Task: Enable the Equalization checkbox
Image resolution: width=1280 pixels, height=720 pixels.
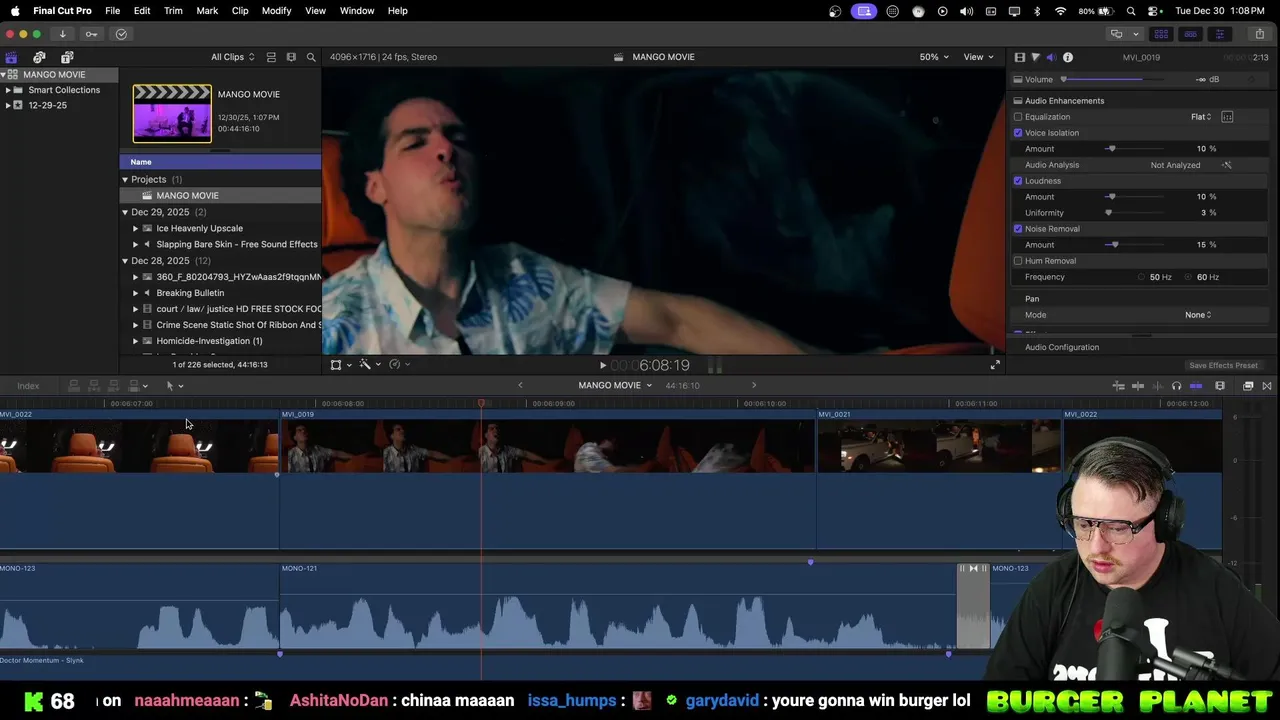Action: tap(1018, 117)
